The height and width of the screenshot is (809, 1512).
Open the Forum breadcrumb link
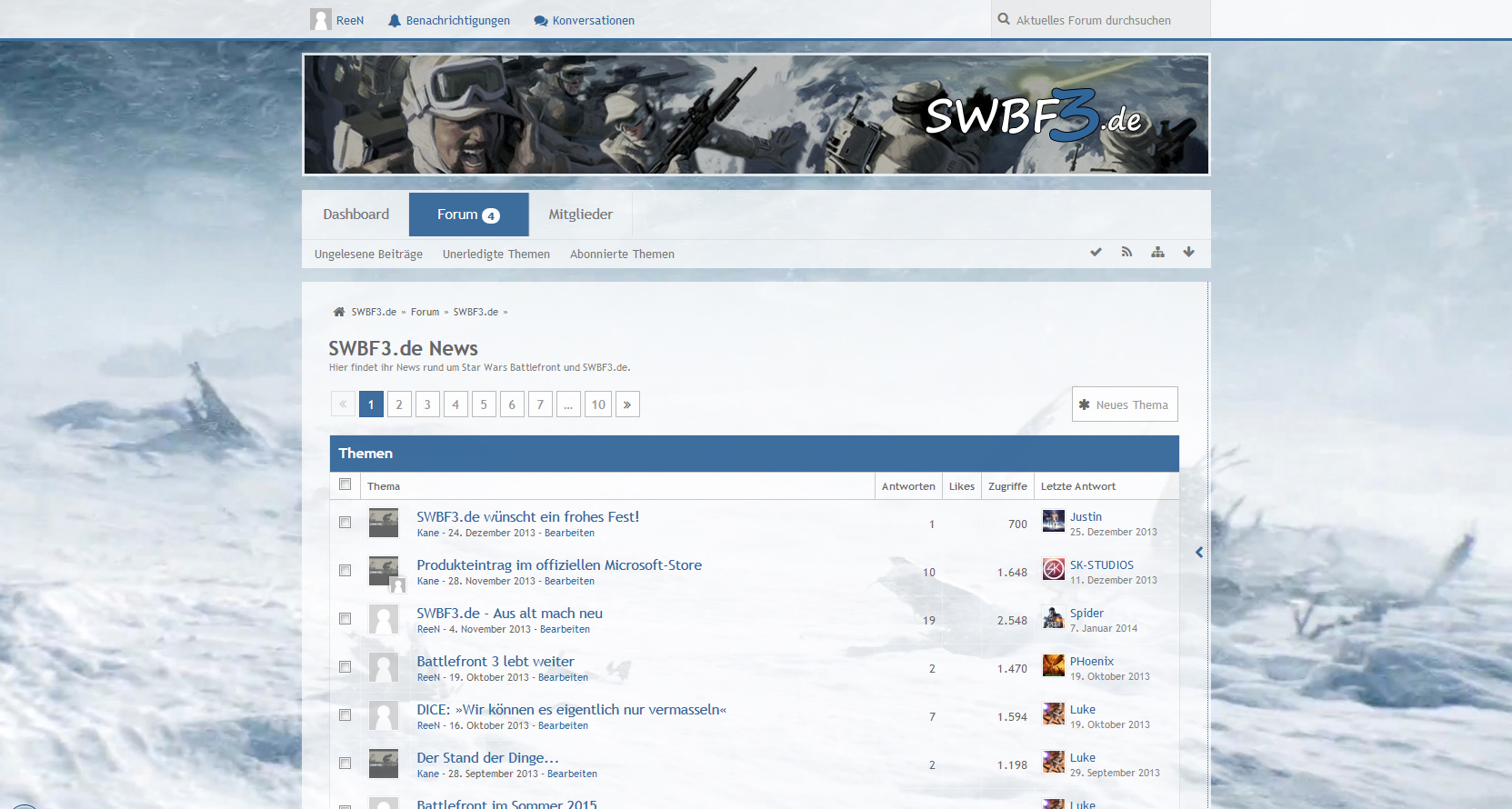(425, 312)
